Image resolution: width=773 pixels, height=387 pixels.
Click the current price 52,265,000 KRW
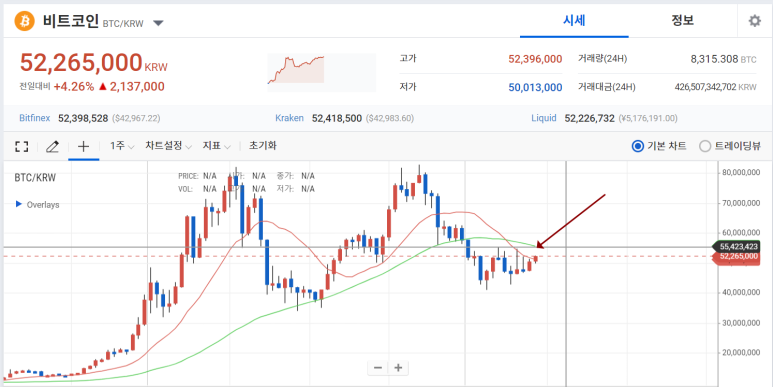94,63
